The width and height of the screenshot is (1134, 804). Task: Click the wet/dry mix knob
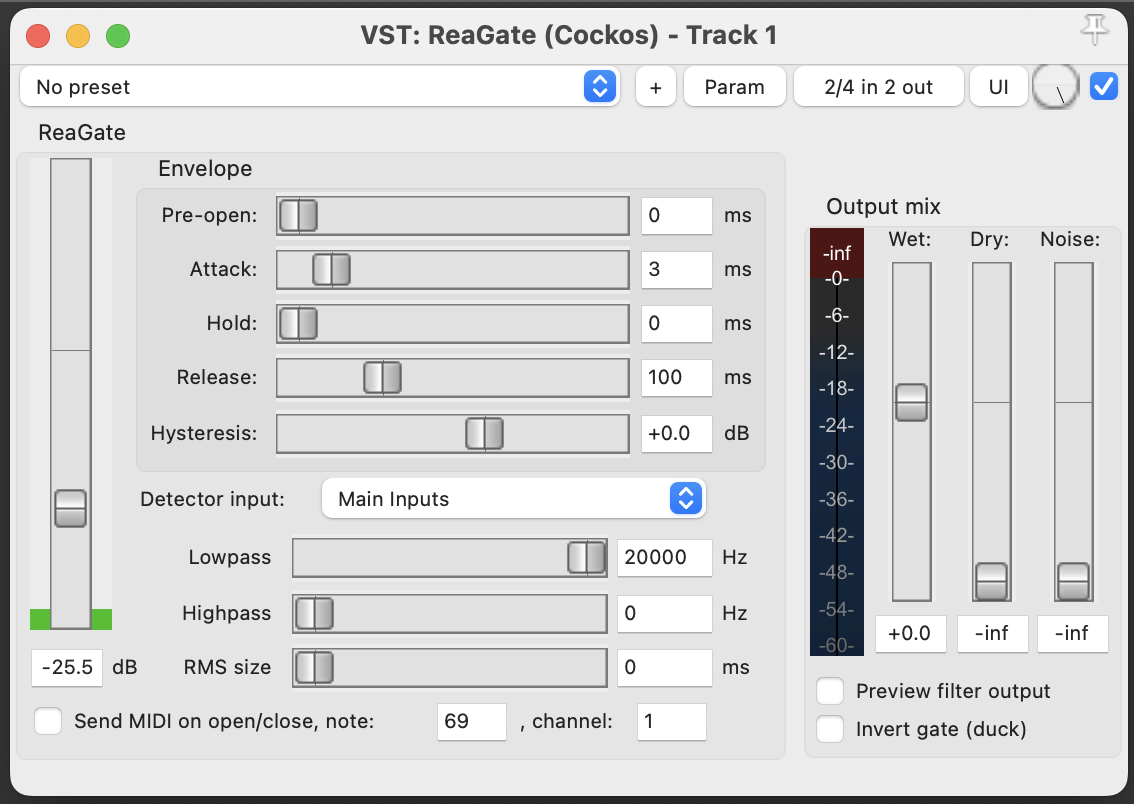tap(1056, 87)
